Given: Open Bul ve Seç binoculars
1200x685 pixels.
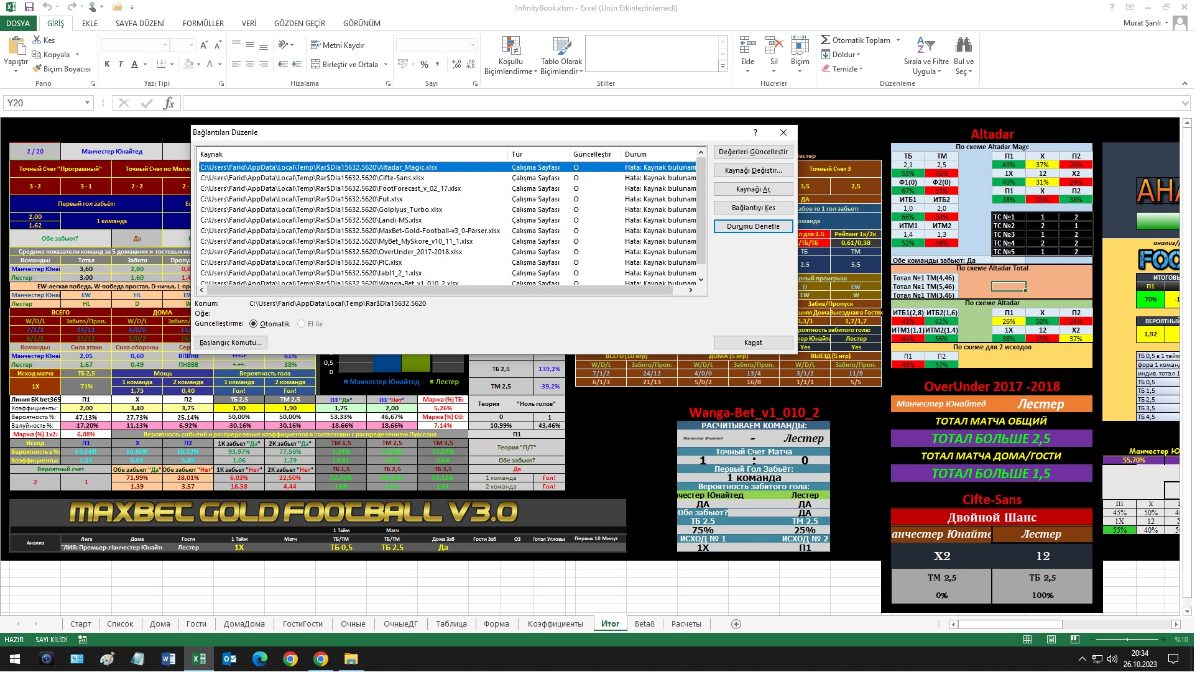Looking at the screenshot, I should [963, 55].
